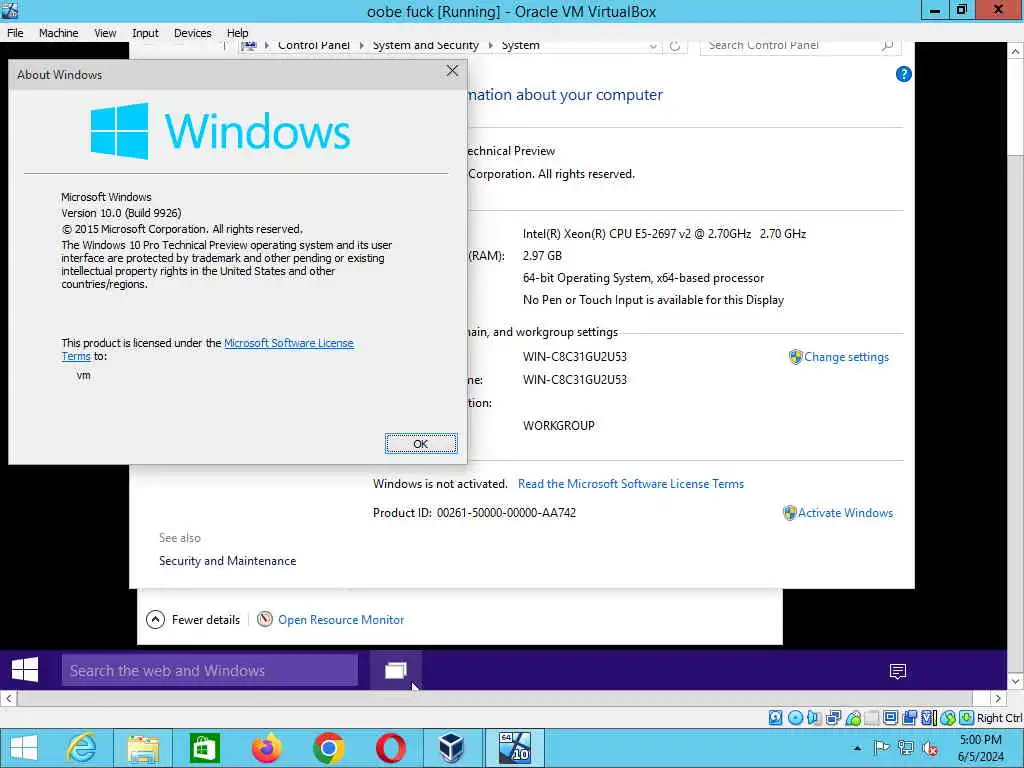Viewport: 1024px width, 768px height.
Task: Click the Control Panel address bar computer icon
Action: (x=248, y=46)
